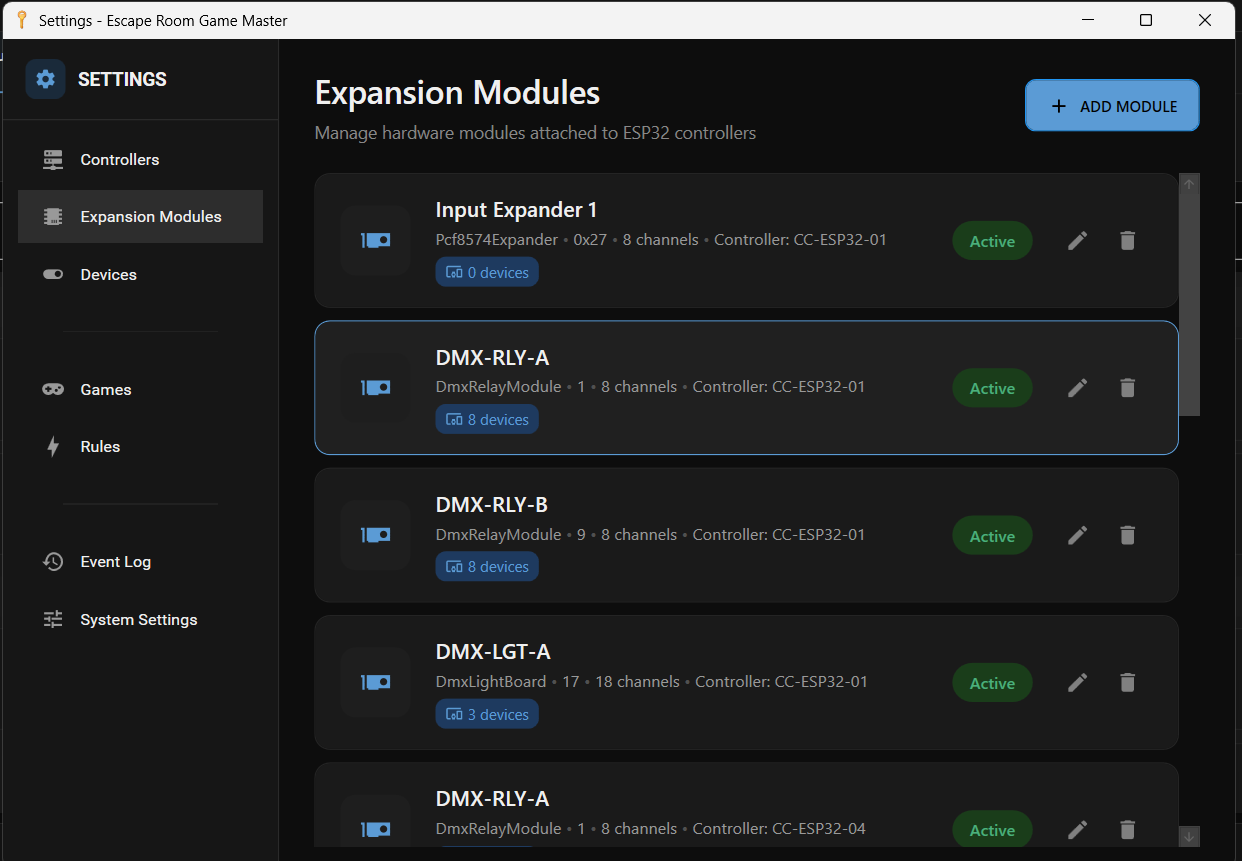Open Controllers from the sidebar
The width and height of the screenshot is (1242, 861).
pyautogui.click(x=140, y=160)
